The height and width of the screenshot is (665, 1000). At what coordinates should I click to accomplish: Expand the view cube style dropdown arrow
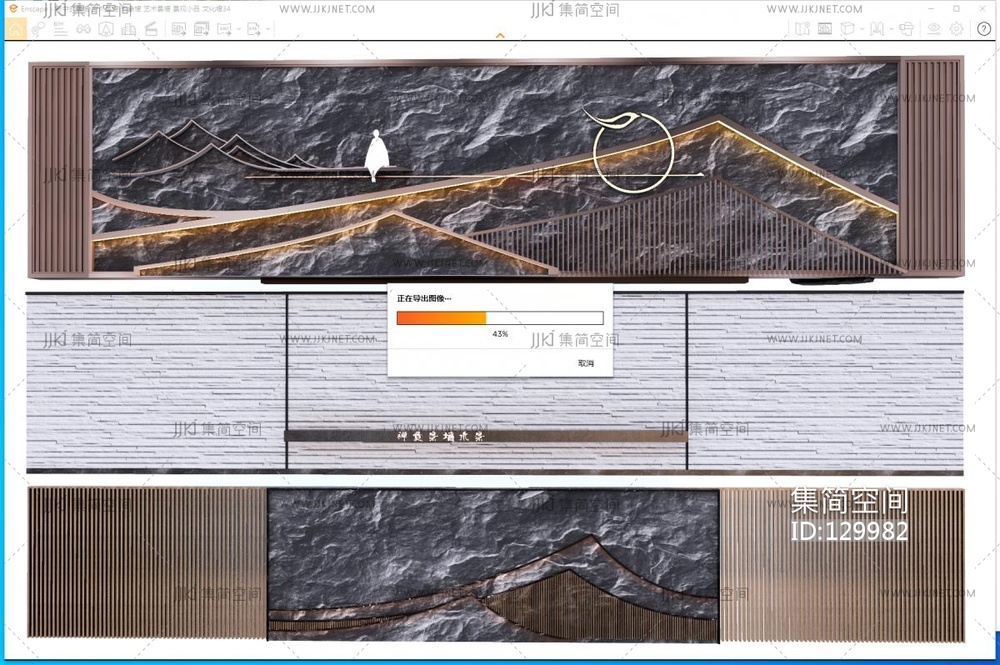(x=860, y=30)
